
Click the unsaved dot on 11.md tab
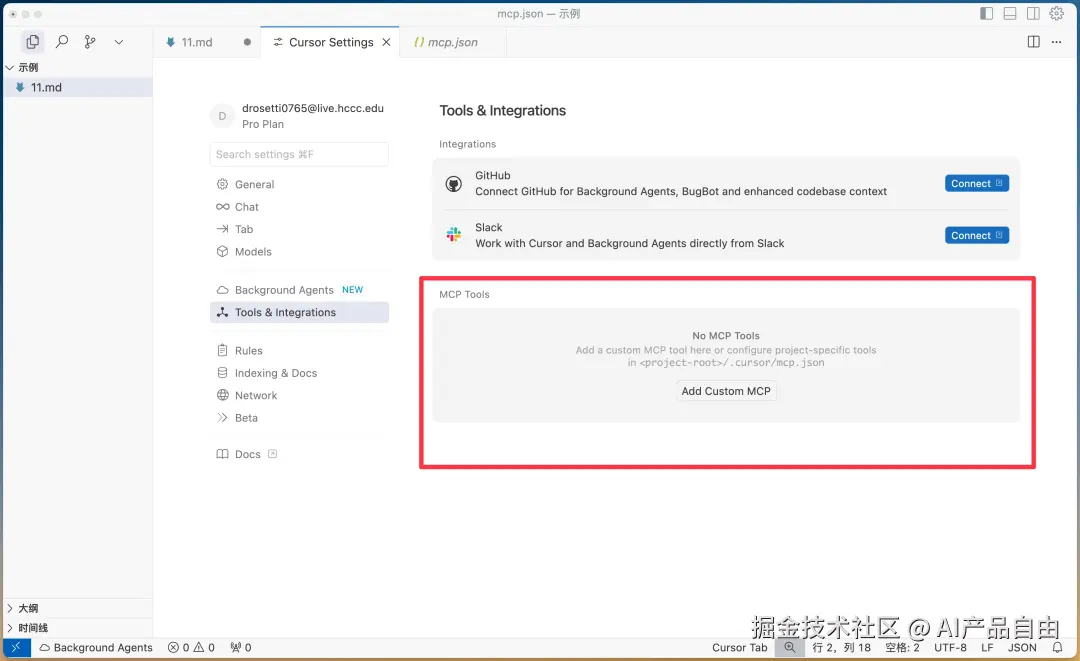(x=247, y=42)
